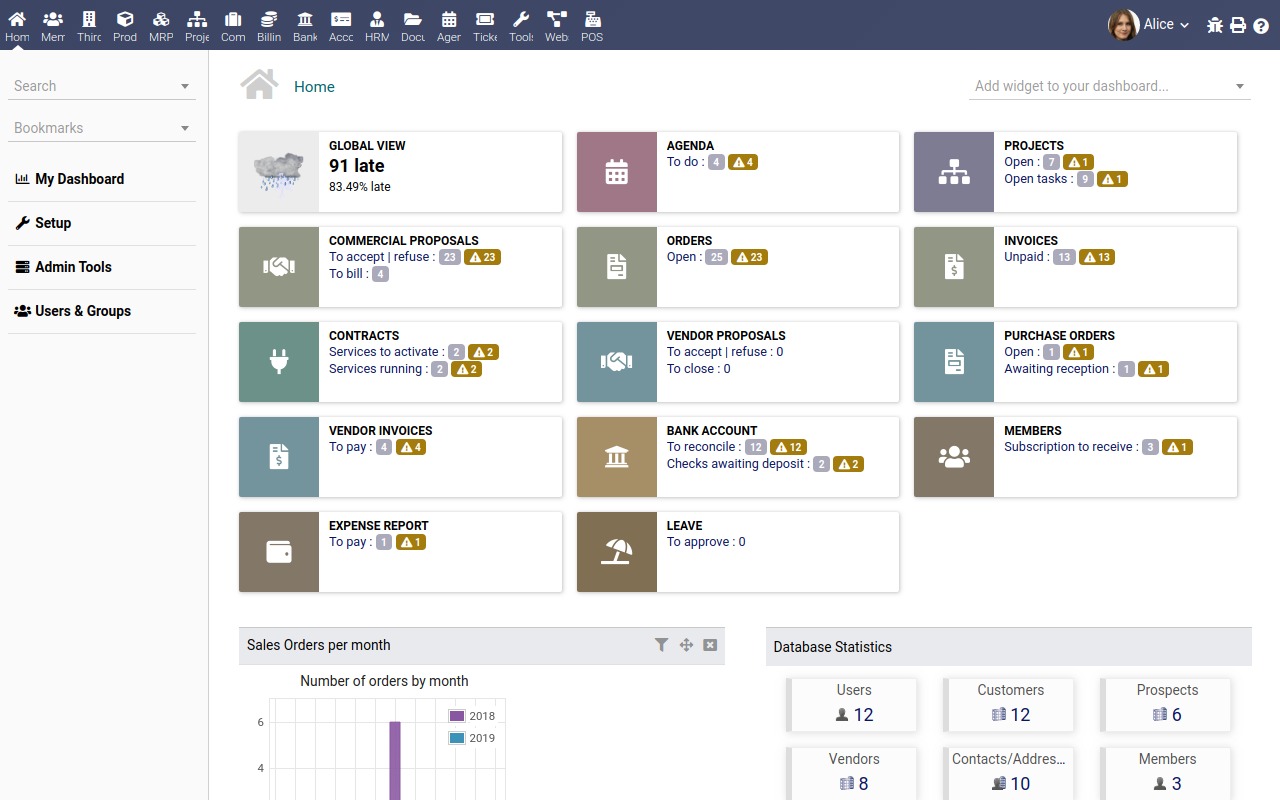
Task: Close the Sales Orders per month widget
Action: click(x=710, y=645)
